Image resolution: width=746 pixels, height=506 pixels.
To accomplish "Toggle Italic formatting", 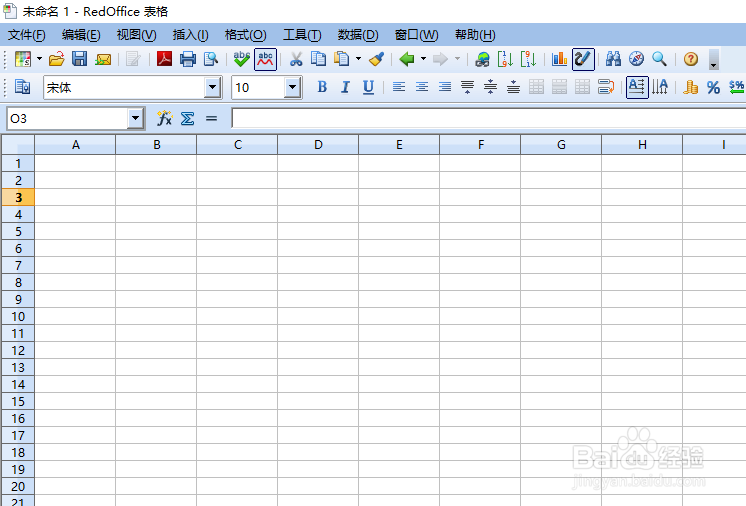I will point(345,87).
